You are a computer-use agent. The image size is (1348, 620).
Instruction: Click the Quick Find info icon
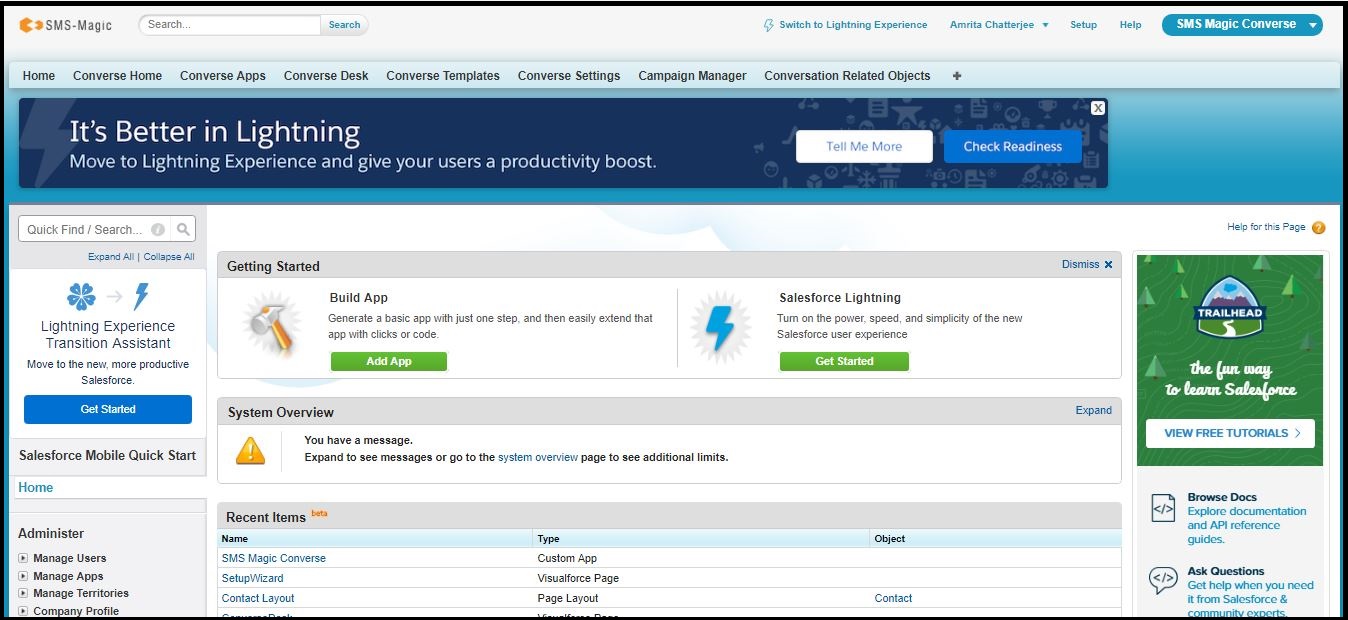coord(158,229)
